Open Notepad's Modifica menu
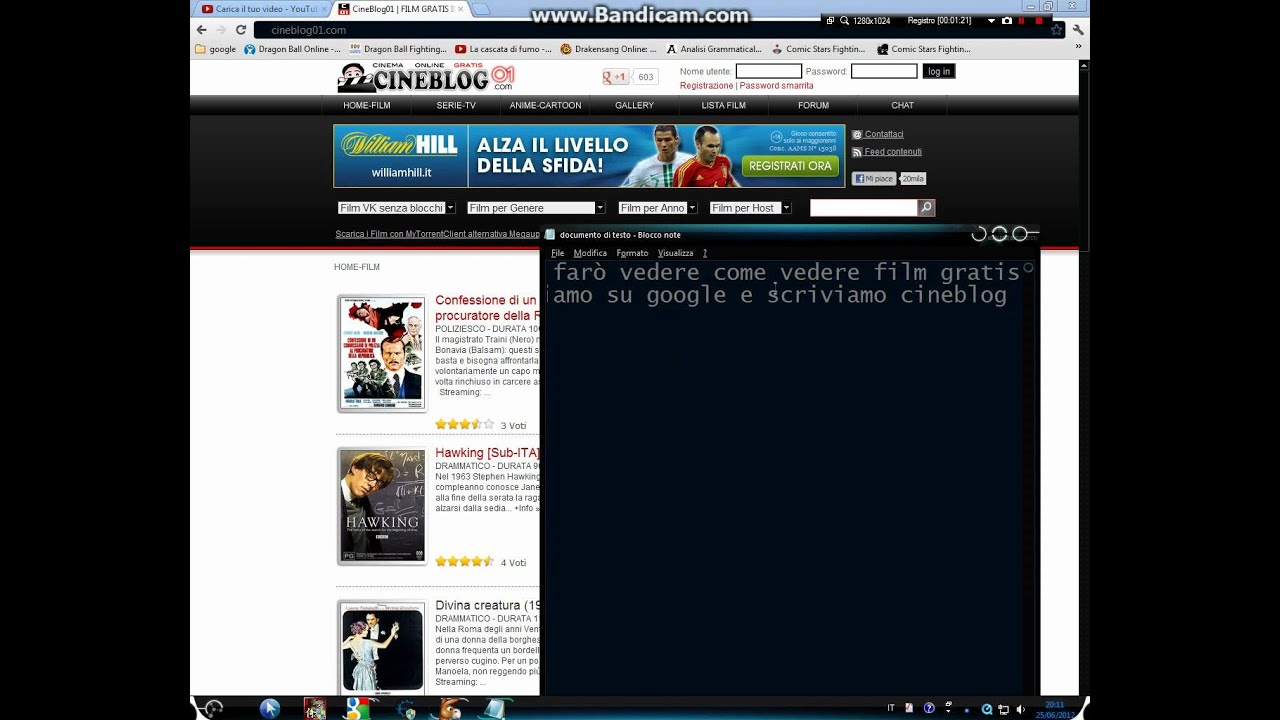1280x720 pixels. (x=590, y=253)
